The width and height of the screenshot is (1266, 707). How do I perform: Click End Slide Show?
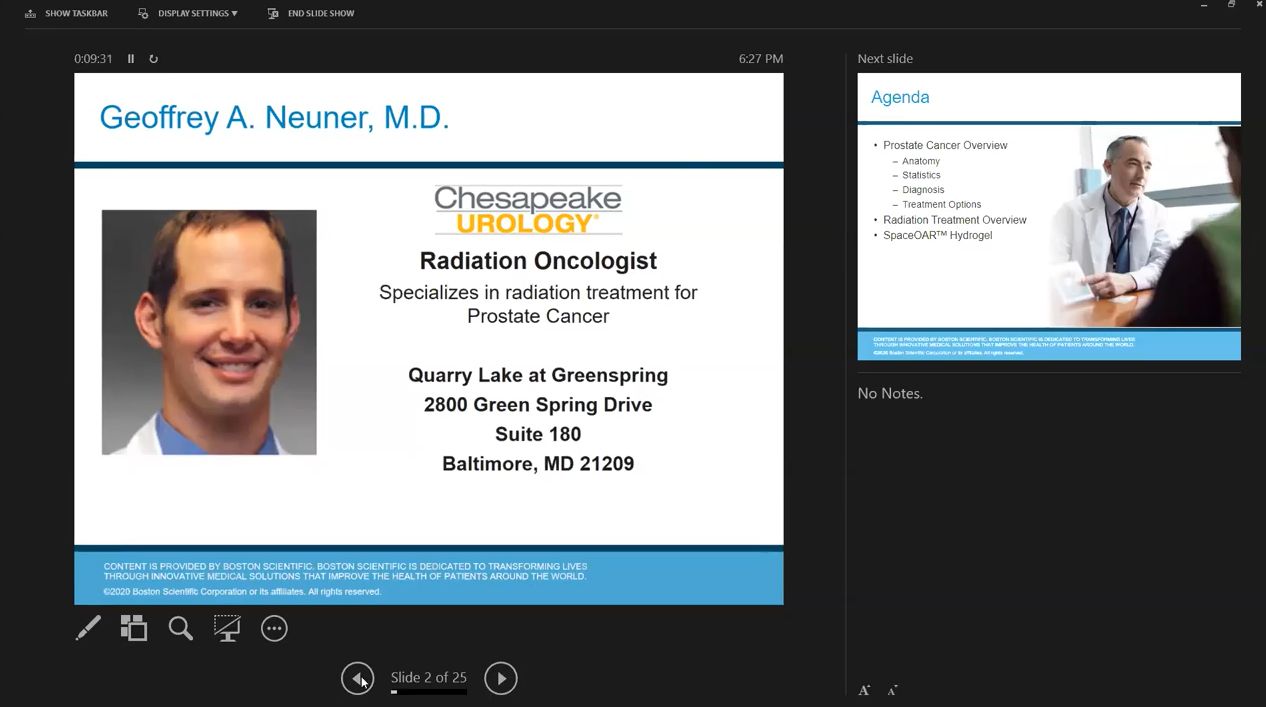311,13
